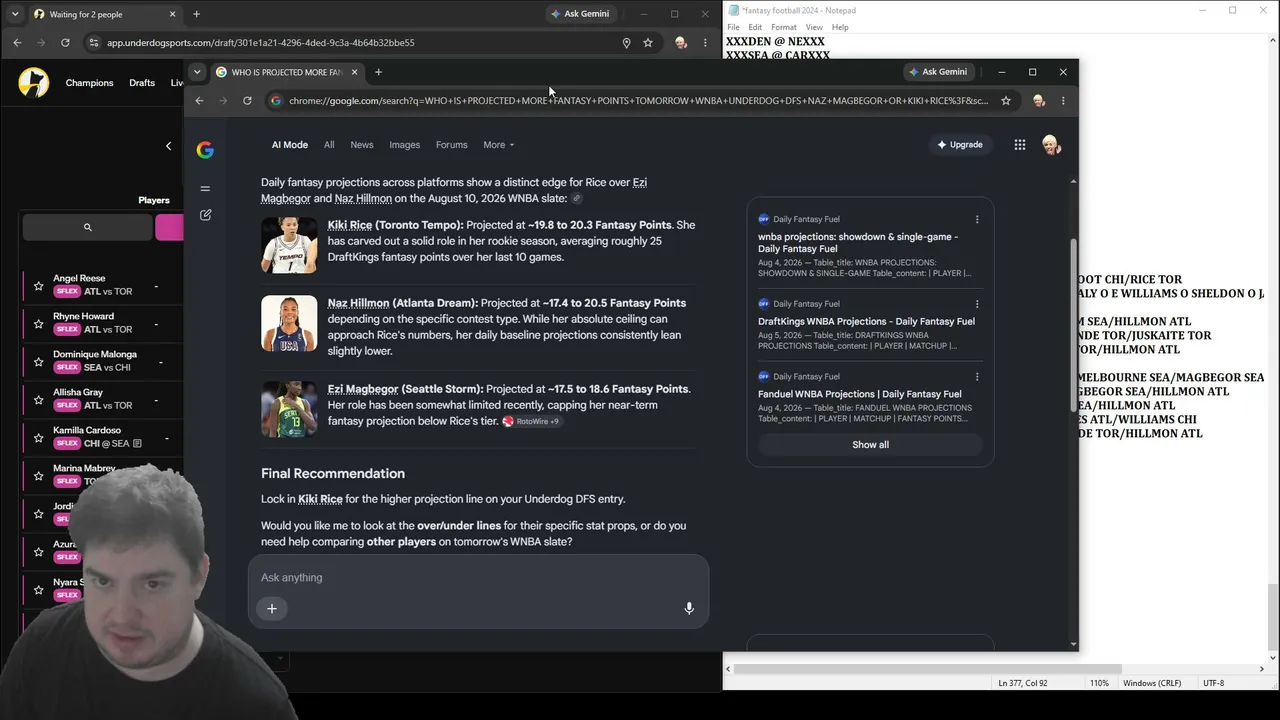Open the Champions section in Underdog
Image resolution: width=1280 pixels, height=720 pixels.
[x=90, y=83]
